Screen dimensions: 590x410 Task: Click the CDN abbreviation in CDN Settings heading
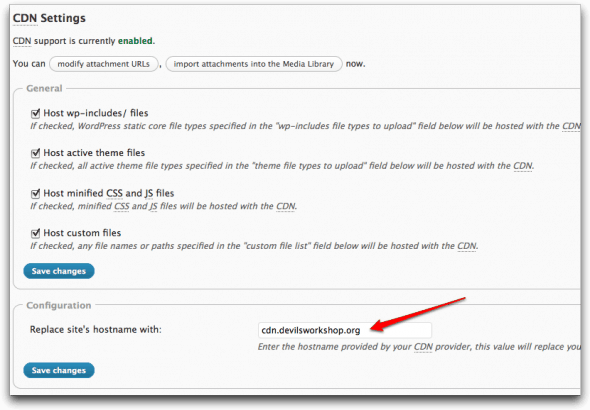(x=25, y=18)
